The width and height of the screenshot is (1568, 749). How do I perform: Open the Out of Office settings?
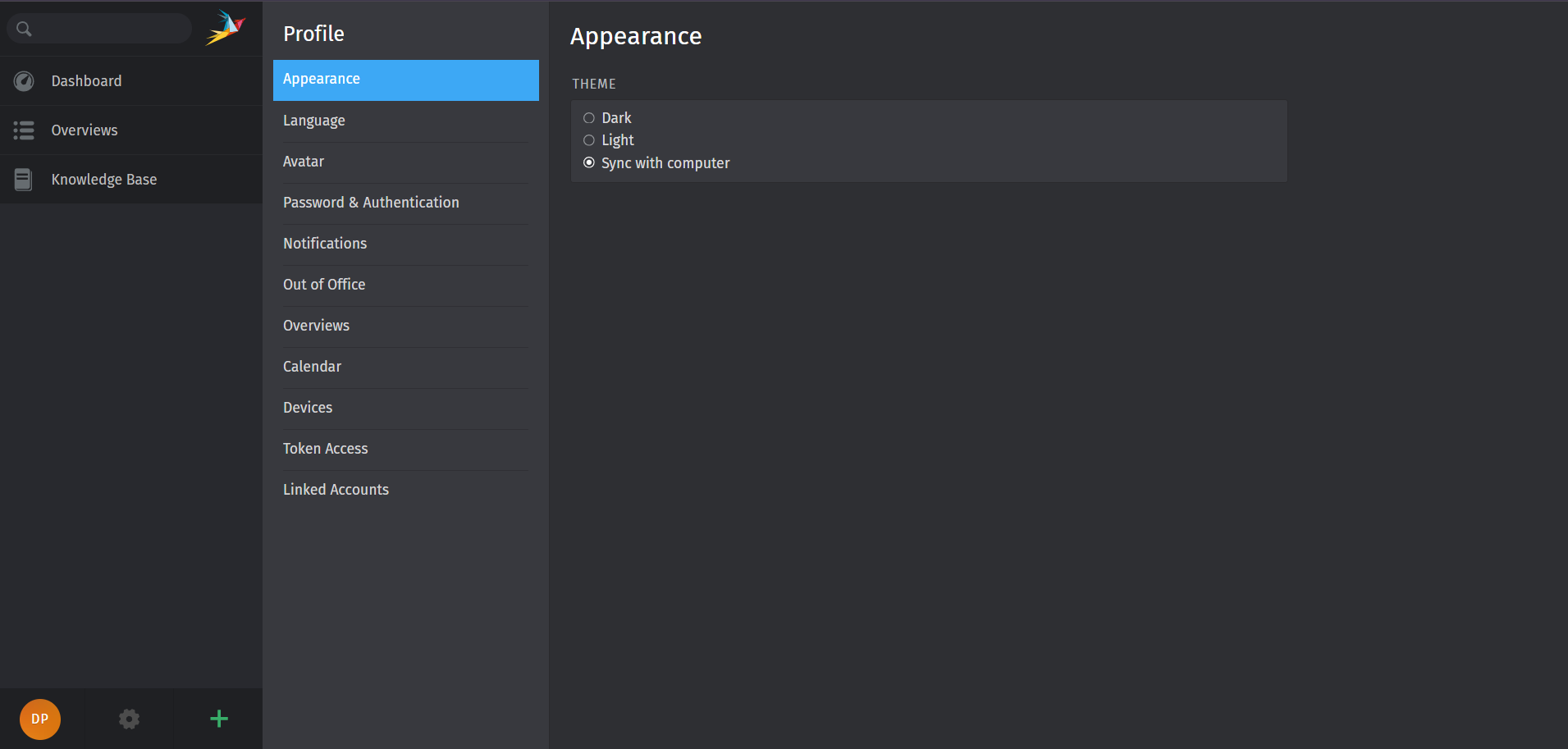[x=324, y=284]
